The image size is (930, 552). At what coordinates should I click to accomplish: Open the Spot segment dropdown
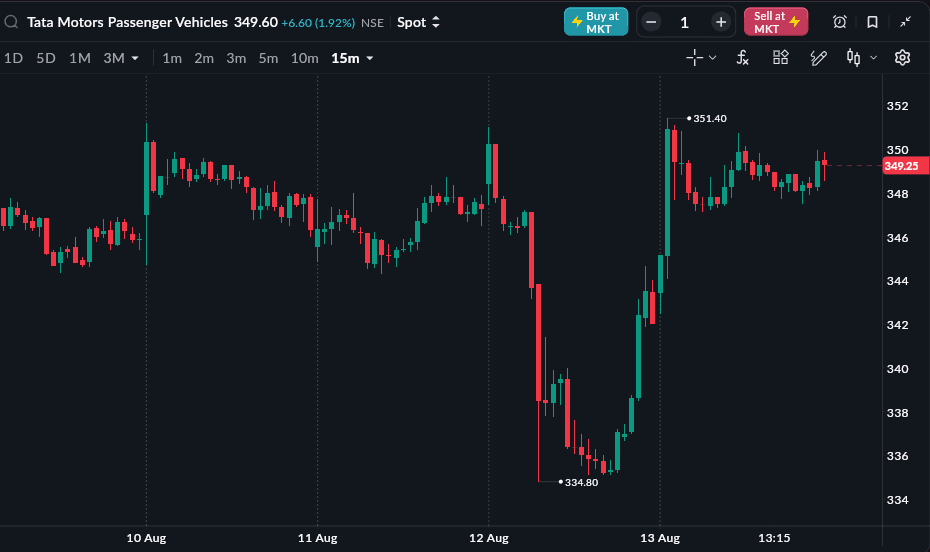click(x=418, y=23)
